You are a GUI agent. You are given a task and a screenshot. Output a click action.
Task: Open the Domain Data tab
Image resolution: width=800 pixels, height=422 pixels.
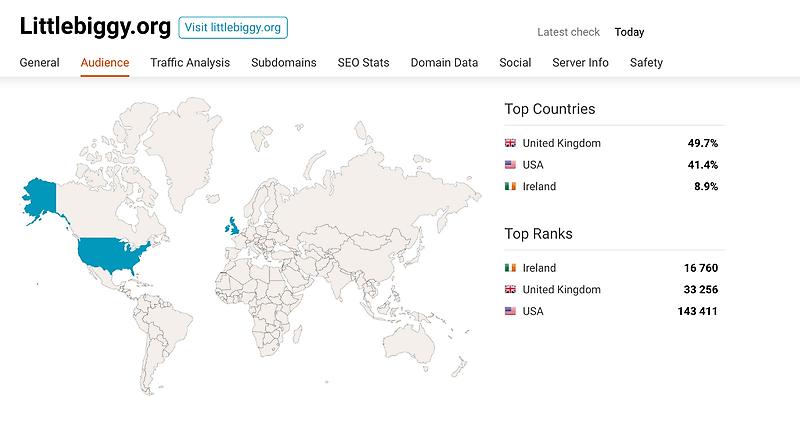(x=444, y=62)
